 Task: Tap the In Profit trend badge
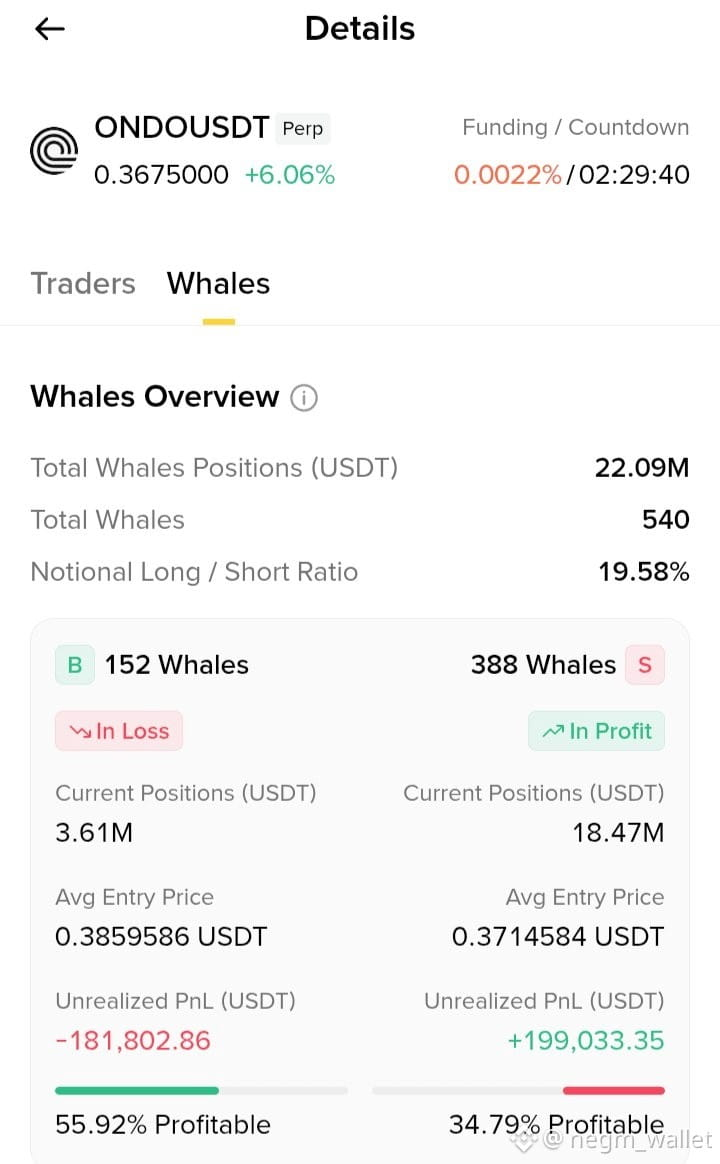click(x=596, y=731)
